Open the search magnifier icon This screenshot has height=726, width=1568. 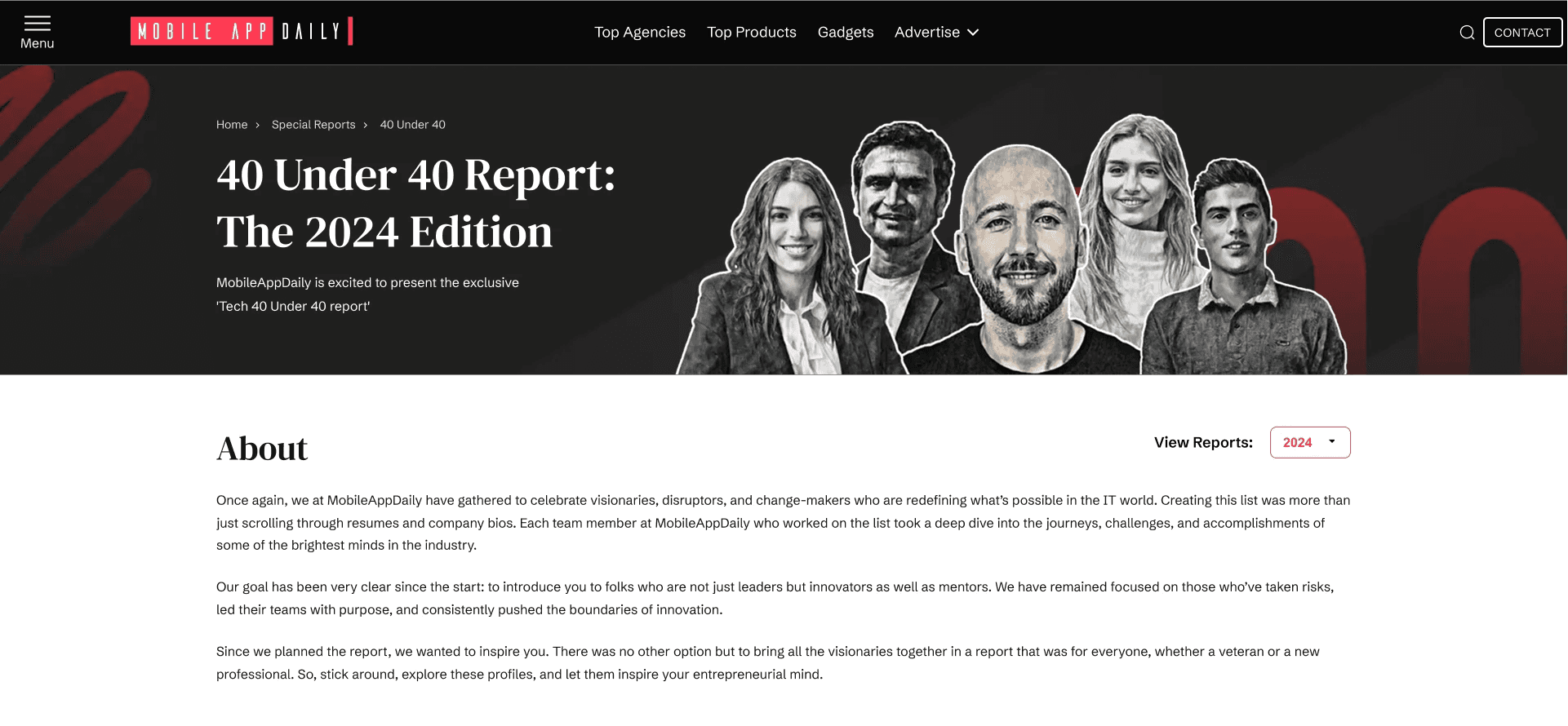(1467, 33)
